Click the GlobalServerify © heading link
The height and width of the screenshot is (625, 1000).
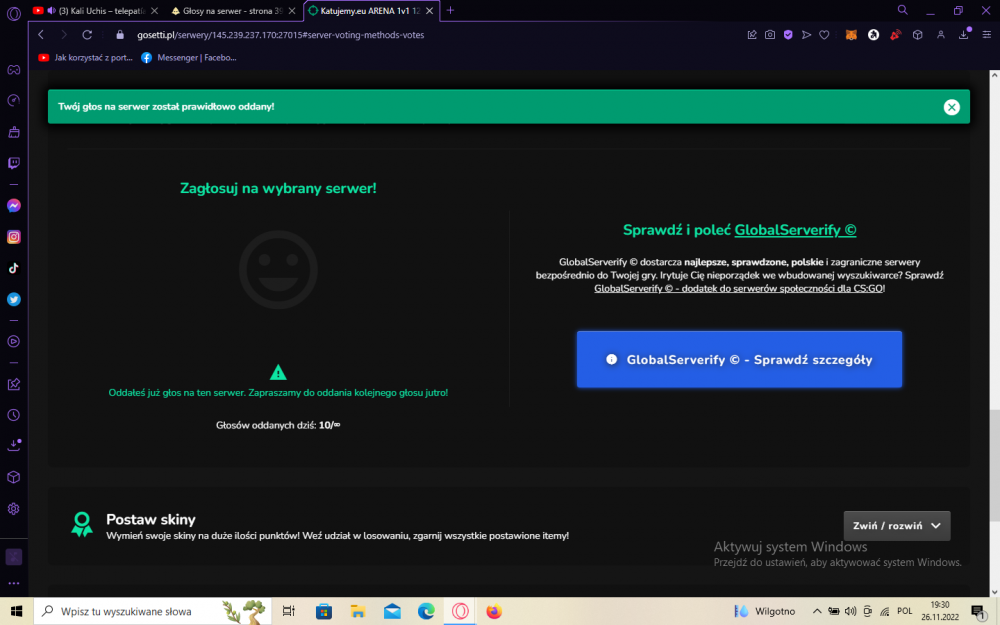click(795, 230)
